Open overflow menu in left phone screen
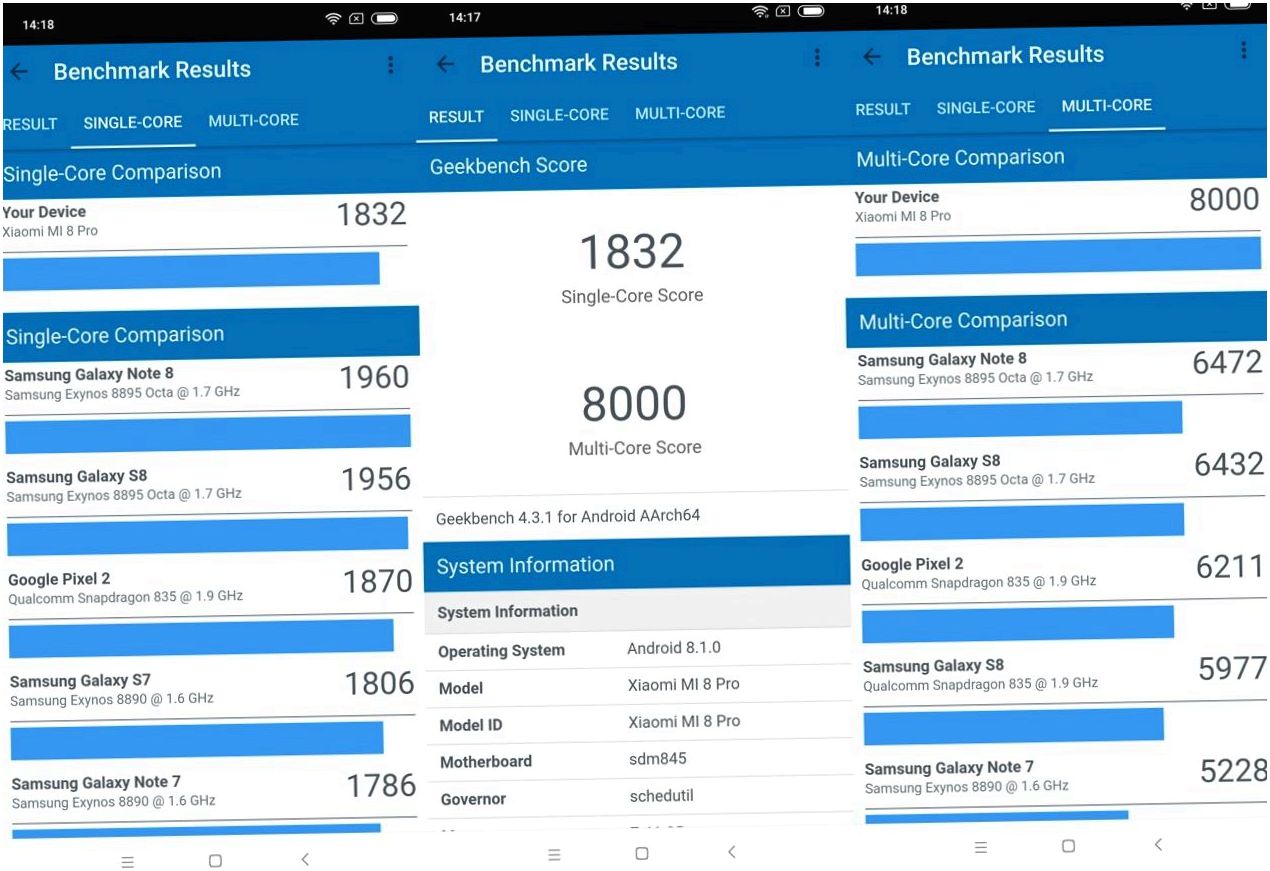The image size is (1270, 871). tap(390, 66)
